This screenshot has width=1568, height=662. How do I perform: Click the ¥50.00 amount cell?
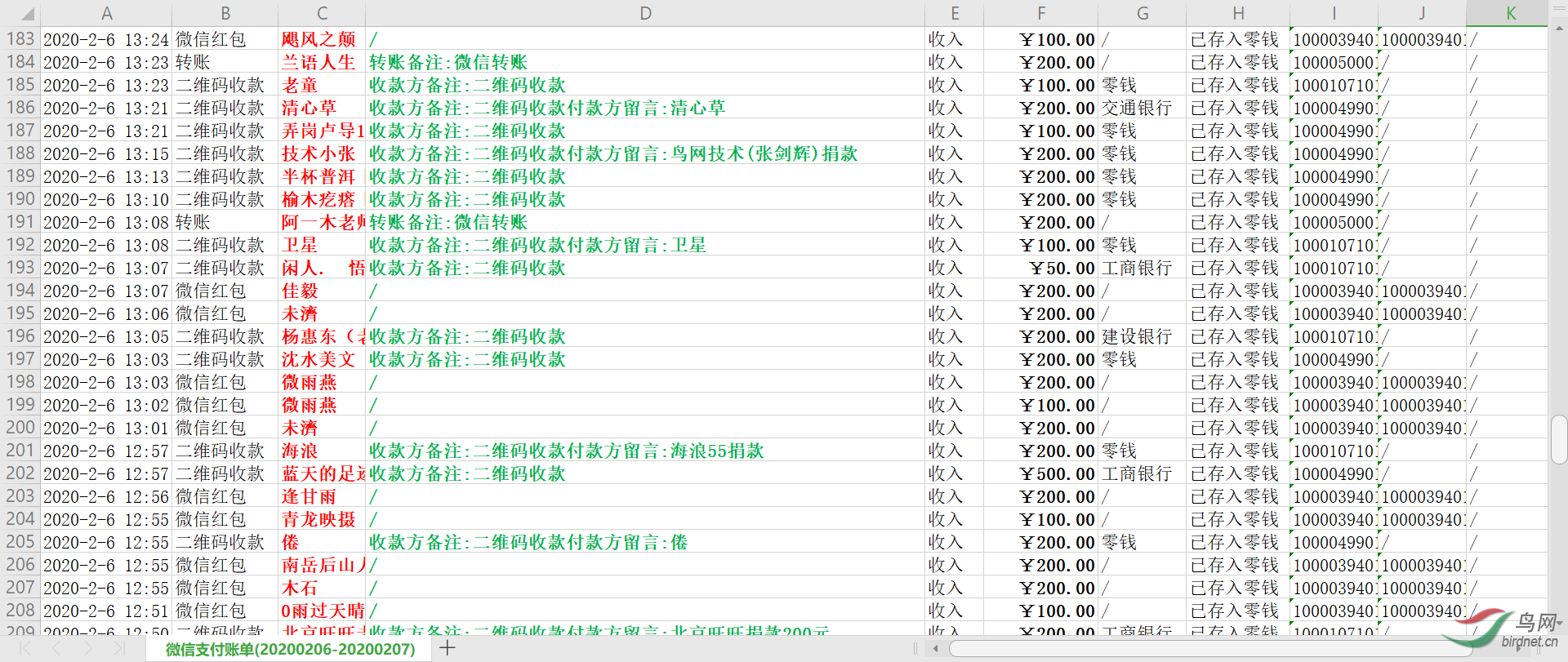tap(1041, 268)
